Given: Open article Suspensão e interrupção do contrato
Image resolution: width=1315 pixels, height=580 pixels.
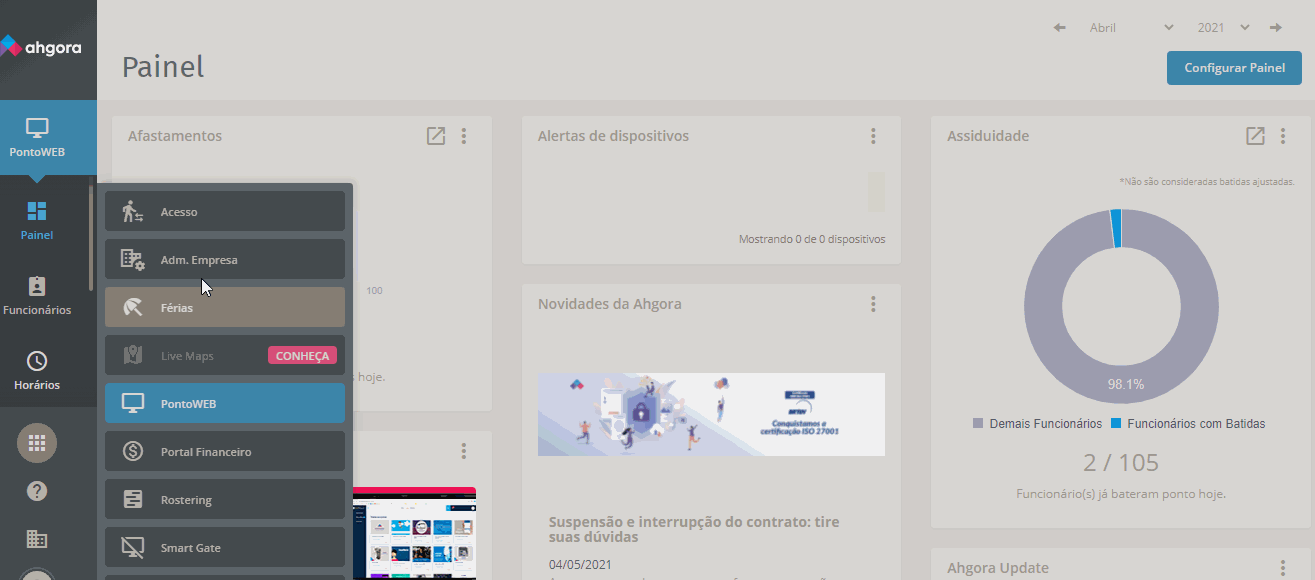Looking at the screenshot, I should 694,529.
